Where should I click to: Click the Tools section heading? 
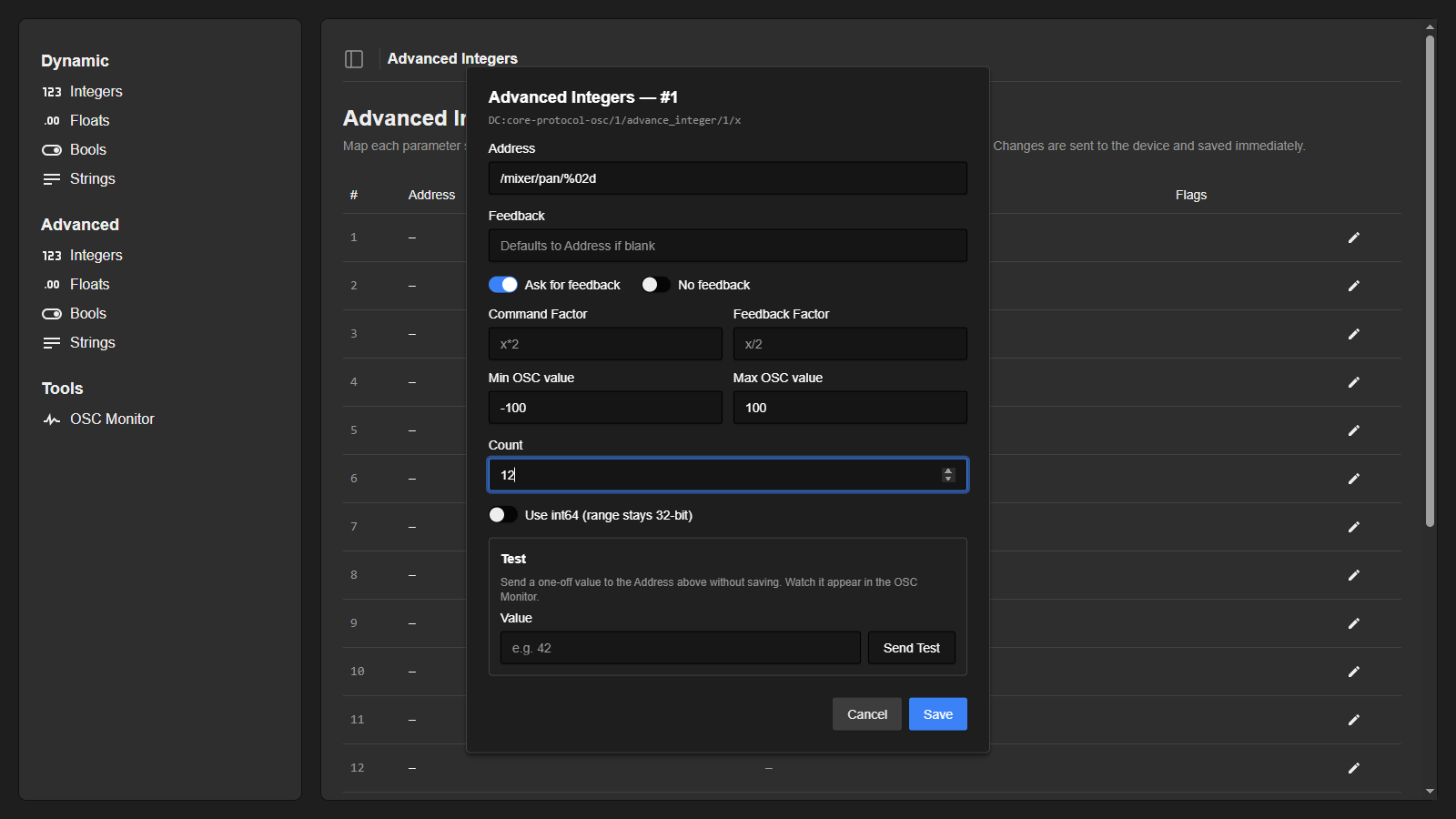point(62,389)
